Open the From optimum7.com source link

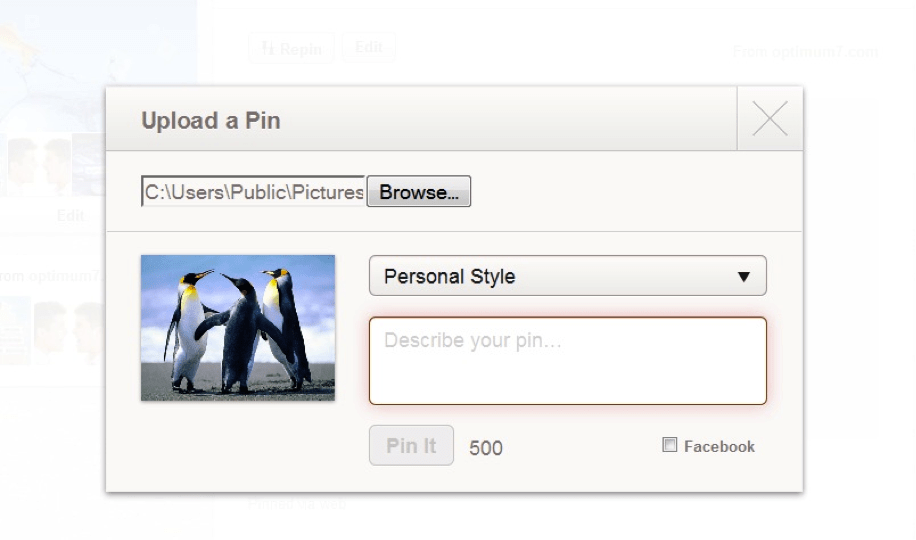tap(805, 52)
